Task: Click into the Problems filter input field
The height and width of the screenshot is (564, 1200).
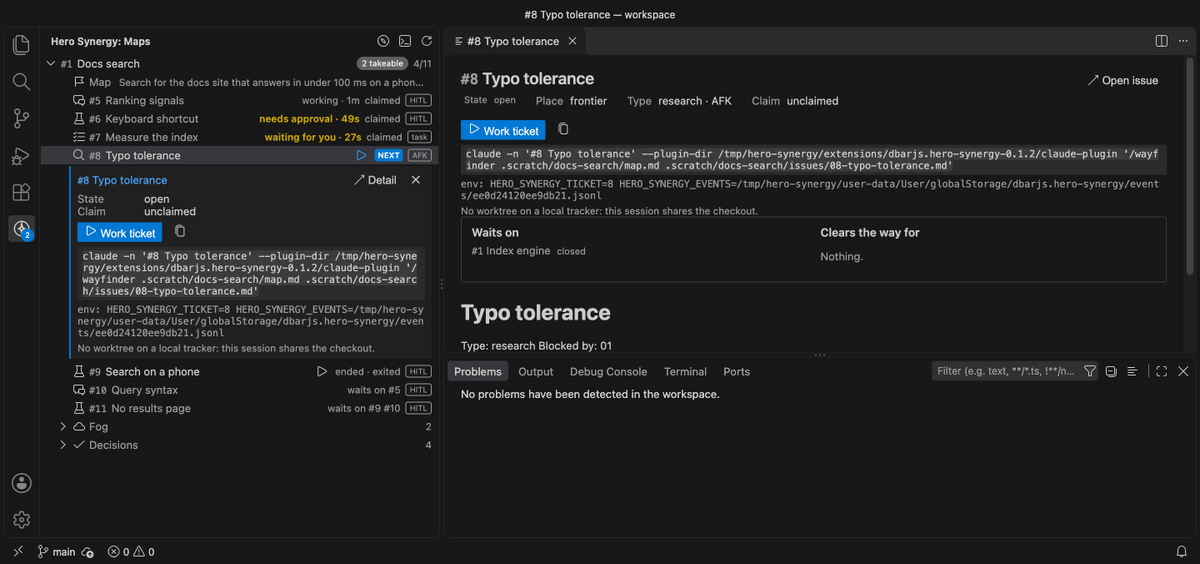Action: (1005, 371)
